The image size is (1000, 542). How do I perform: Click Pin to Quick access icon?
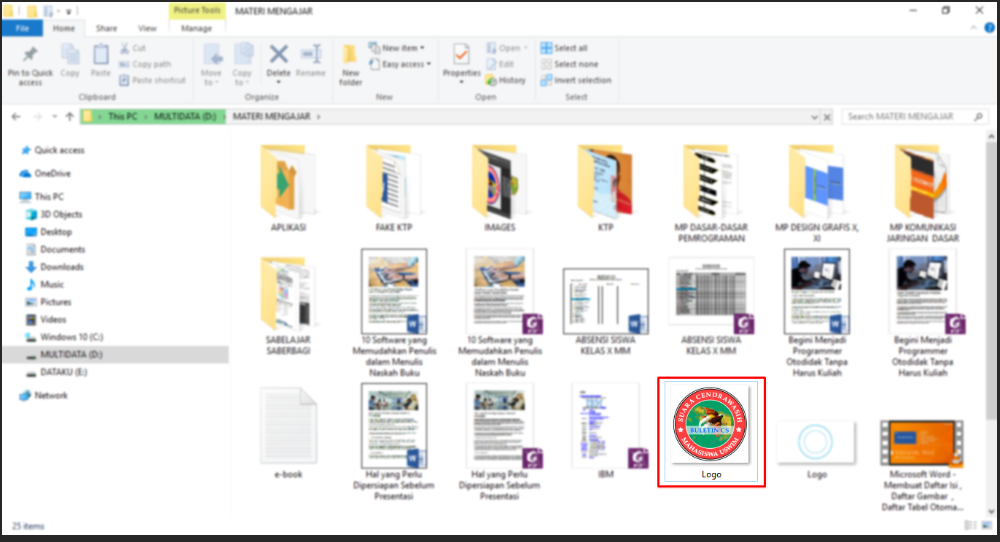30,55
